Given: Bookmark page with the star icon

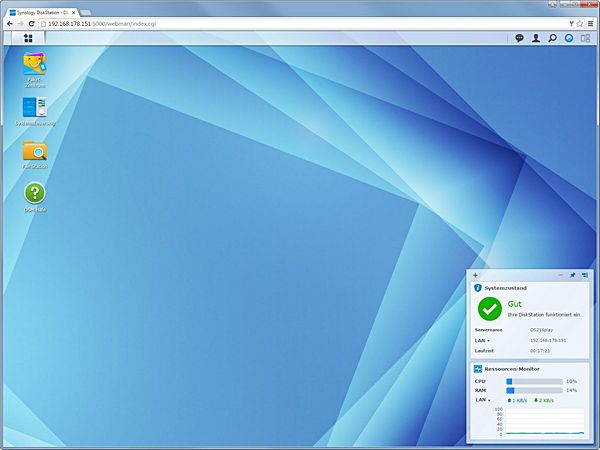Looking at the screenshot, I should coord(580,24).
